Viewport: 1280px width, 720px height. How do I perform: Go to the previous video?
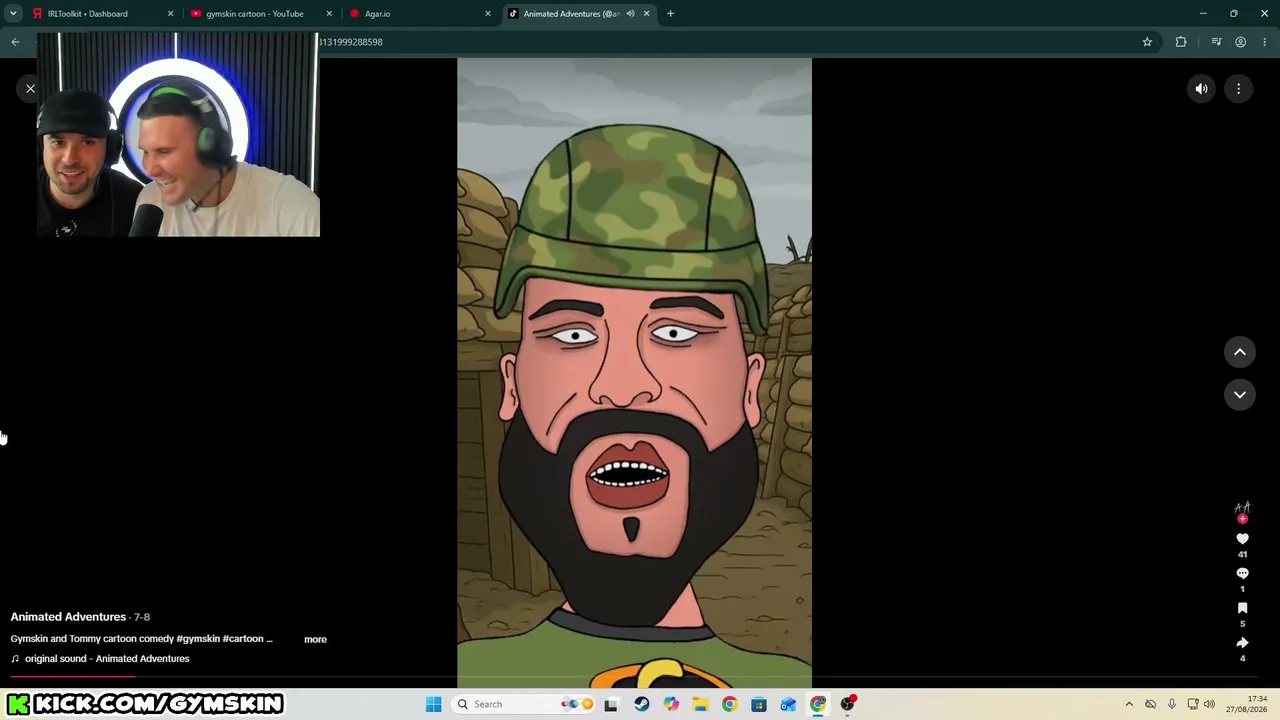coord(1239,352)
